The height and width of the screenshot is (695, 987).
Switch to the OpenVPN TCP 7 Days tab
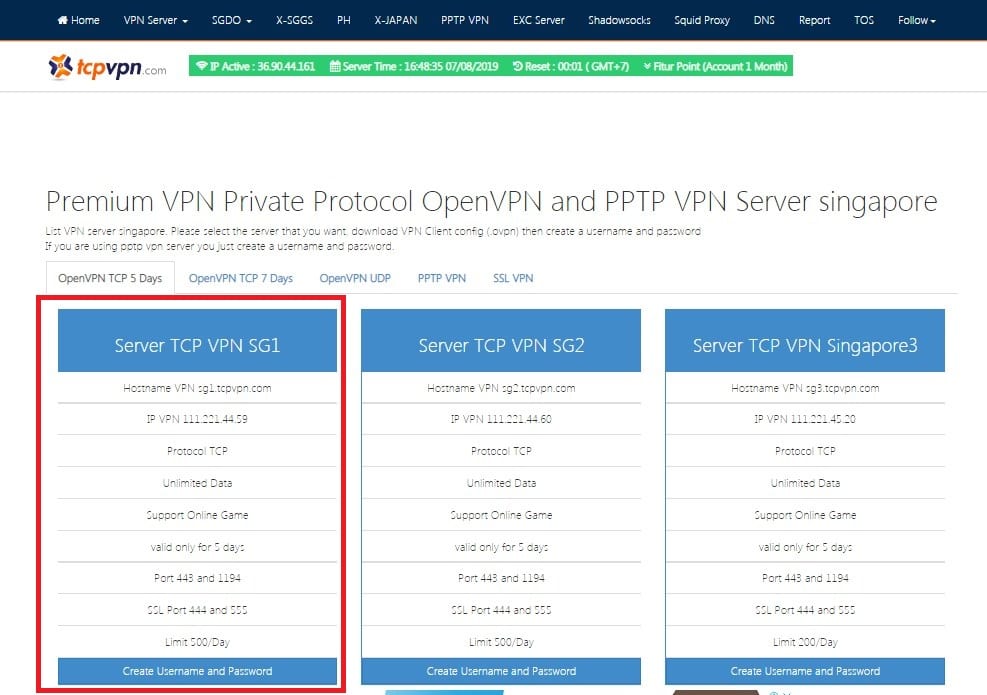(x=240, y=278)
